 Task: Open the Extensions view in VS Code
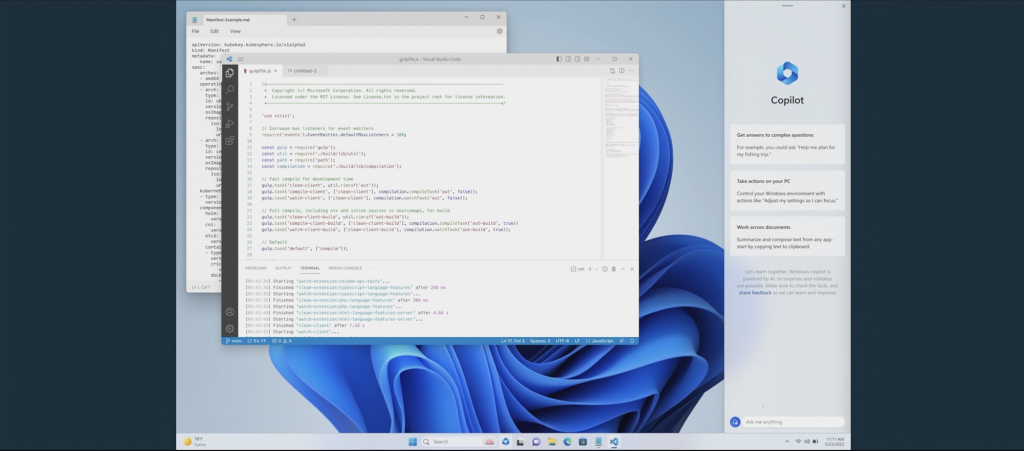tap(229, 140)
